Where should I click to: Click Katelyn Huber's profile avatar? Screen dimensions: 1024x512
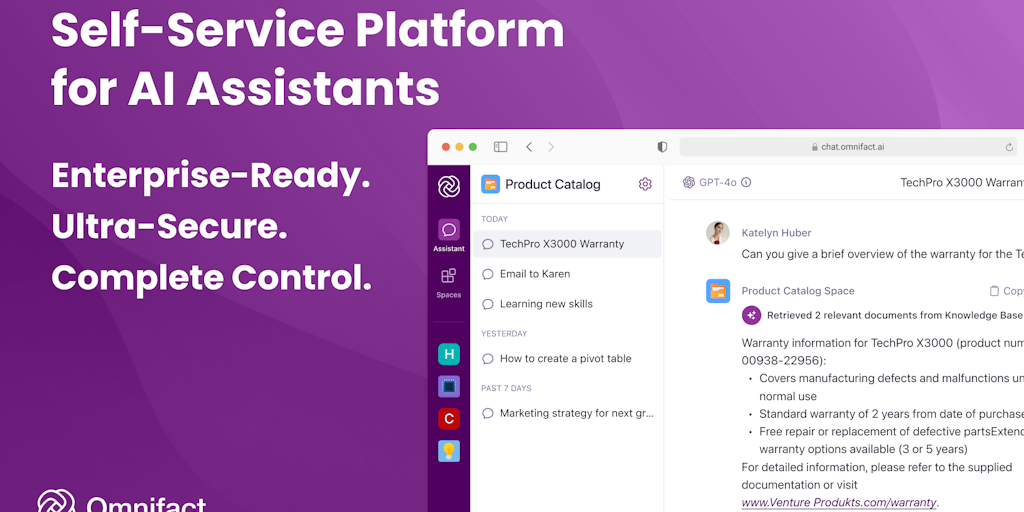pyautogui.click(x=718, y=232)
